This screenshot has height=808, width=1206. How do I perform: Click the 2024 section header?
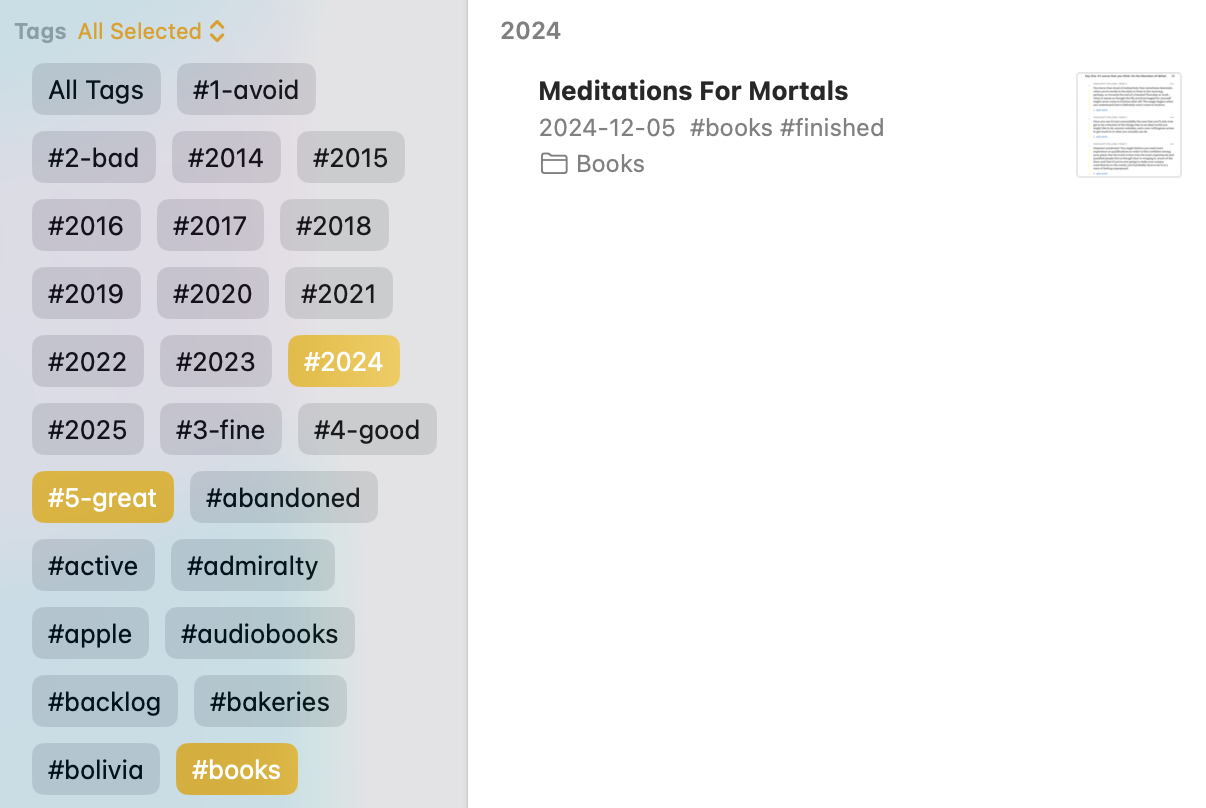(530, 30)
